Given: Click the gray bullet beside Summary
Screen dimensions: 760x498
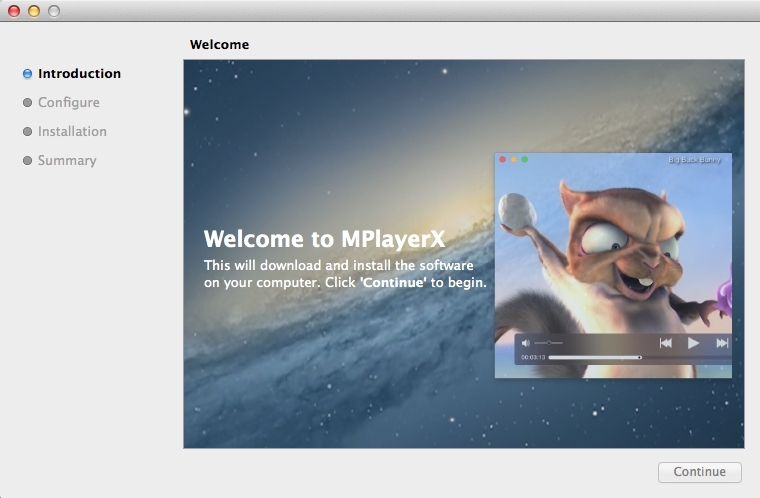Looking at the screenshot, I should coord(28,161).
